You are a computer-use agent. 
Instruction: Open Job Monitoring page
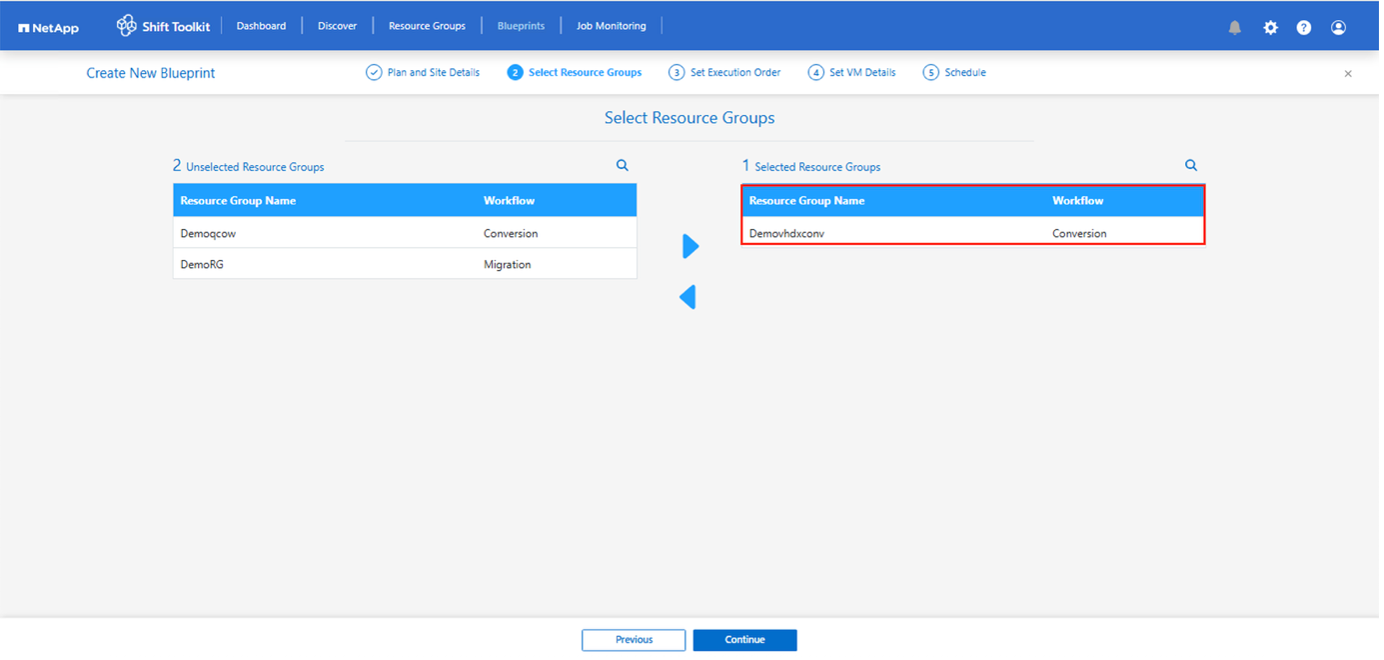pos(611,26)
